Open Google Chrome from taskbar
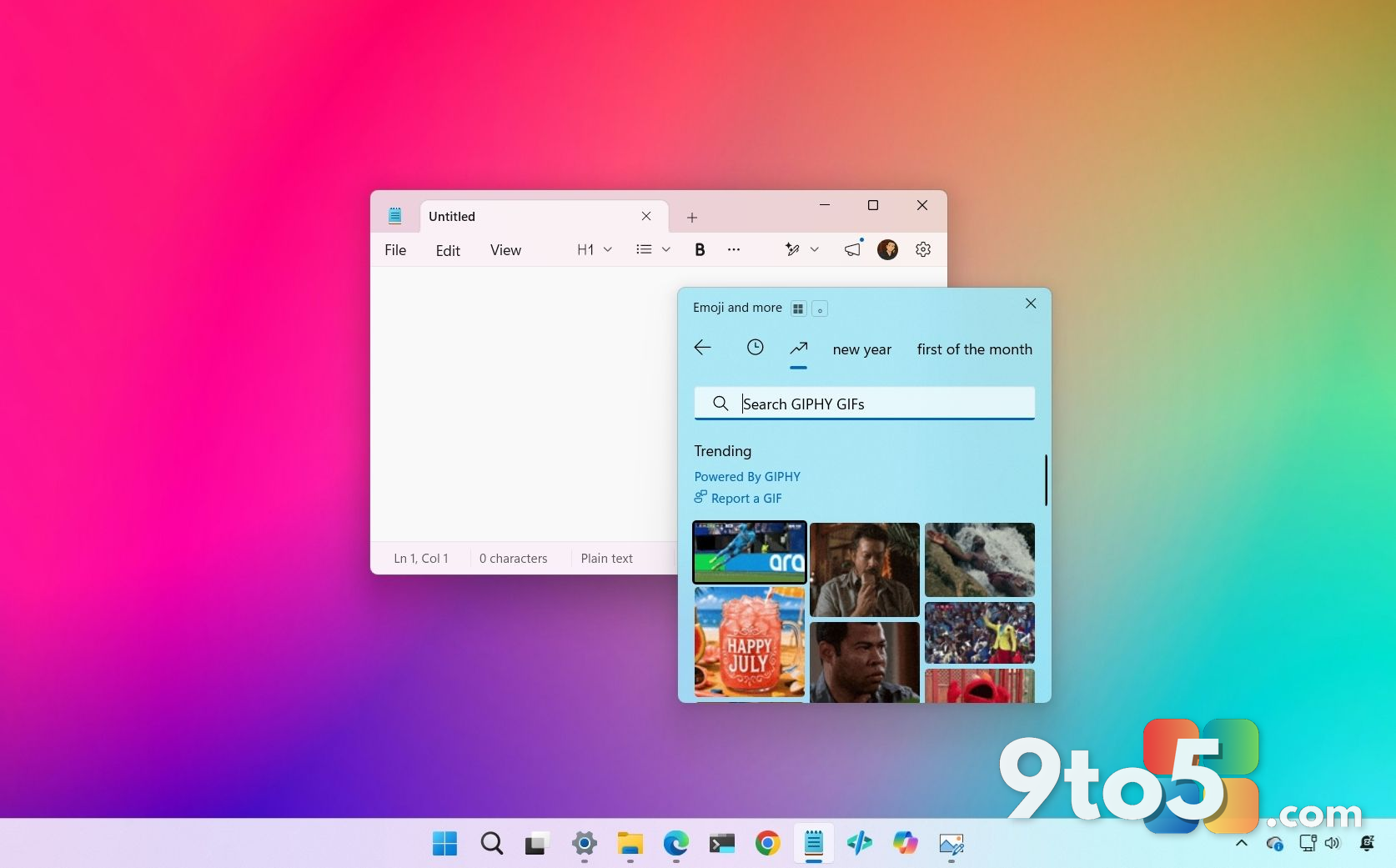Viewport: 1396px width, 868px height. 768,844
